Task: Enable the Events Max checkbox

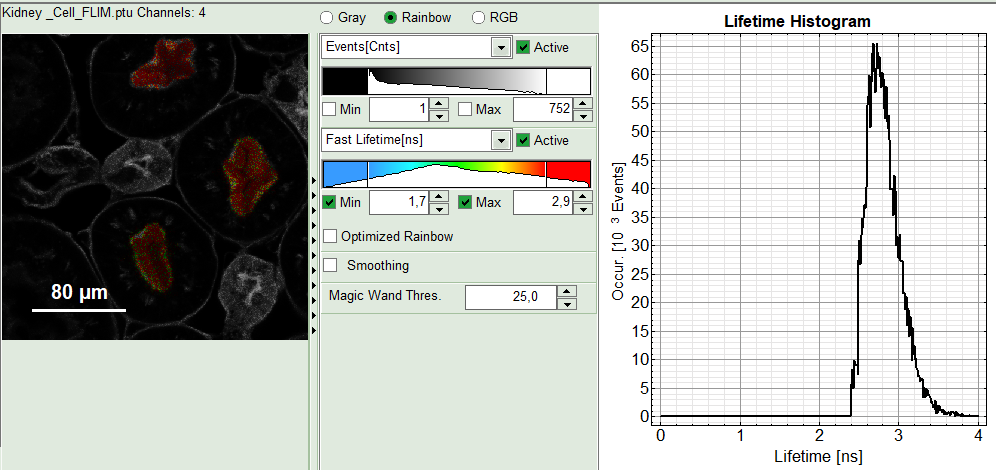Action: [466, 108]
